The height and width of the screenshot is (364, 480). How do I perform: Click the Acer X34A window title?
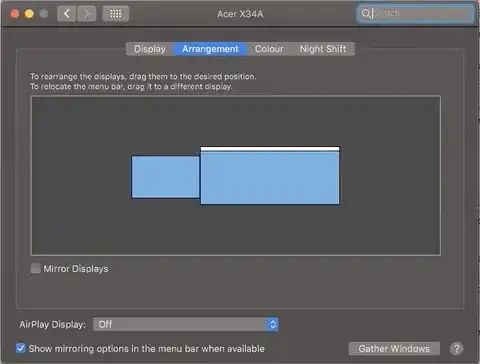(240, 14)
